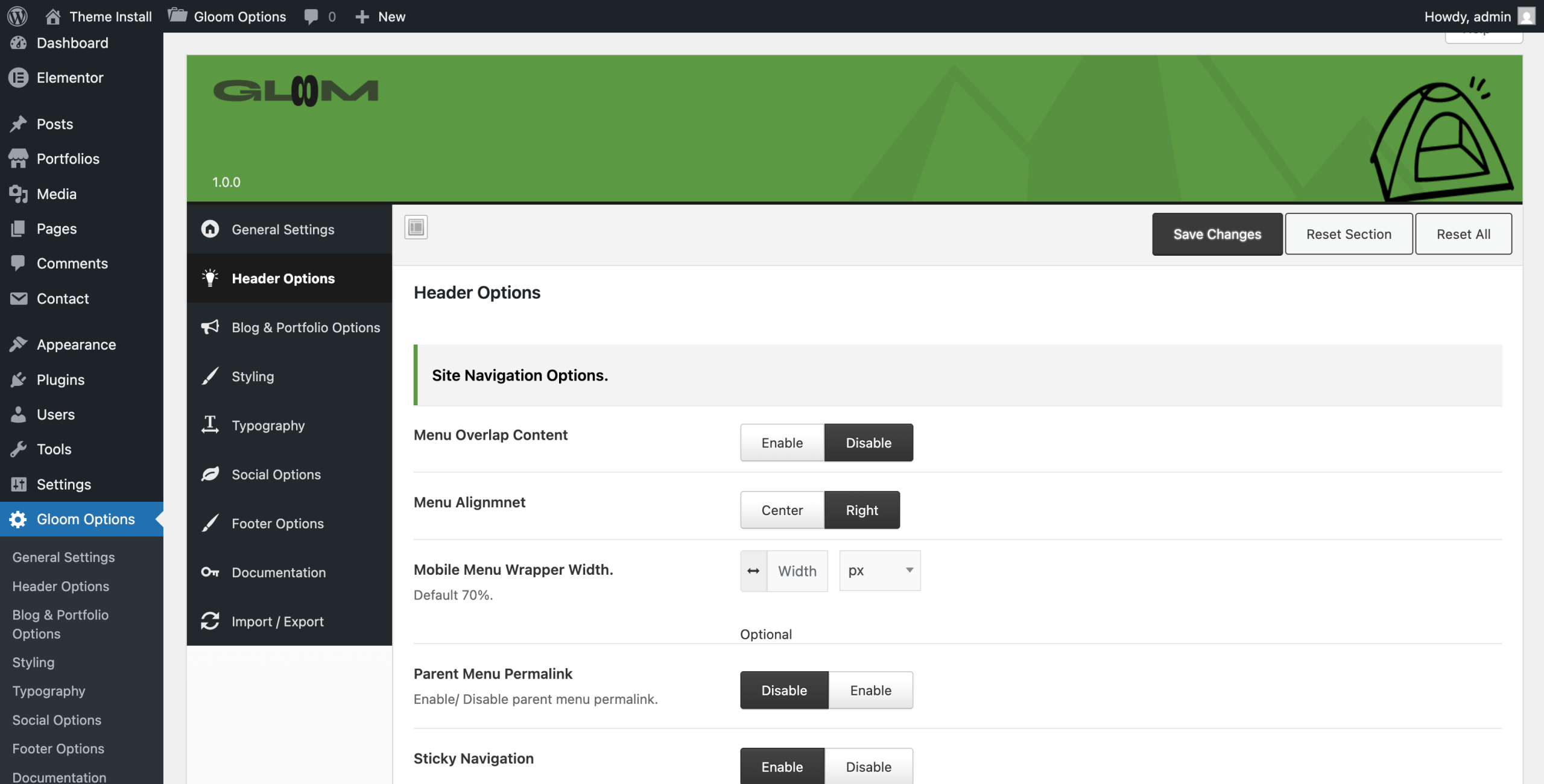Open Footer Options in the WordPress sidebar submenu
This screenshot has width=1544, height=784.
[59, 748]
